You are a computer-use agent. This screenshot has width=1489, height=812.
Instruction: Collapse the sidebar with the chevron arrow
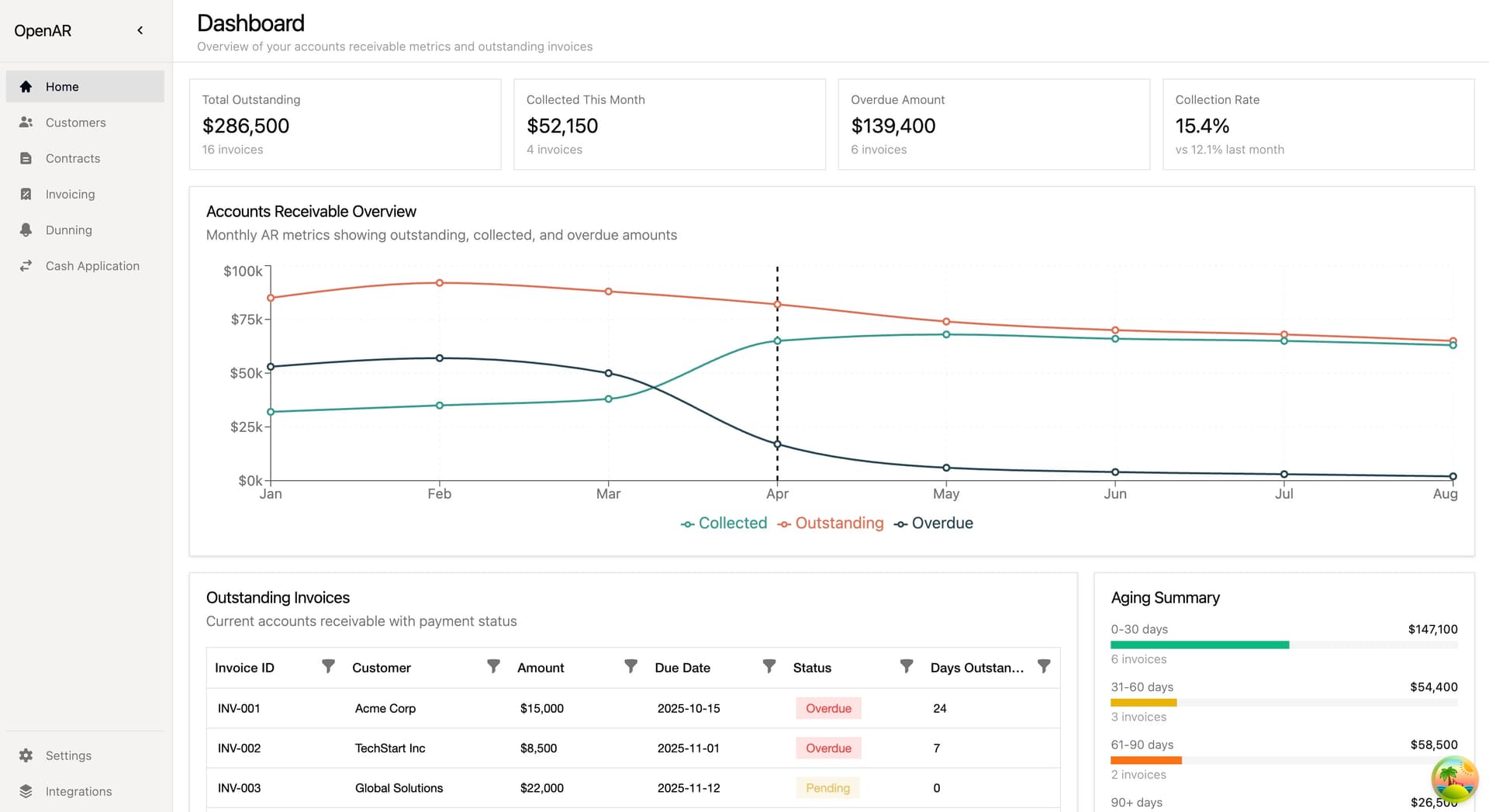click(140, 30)
